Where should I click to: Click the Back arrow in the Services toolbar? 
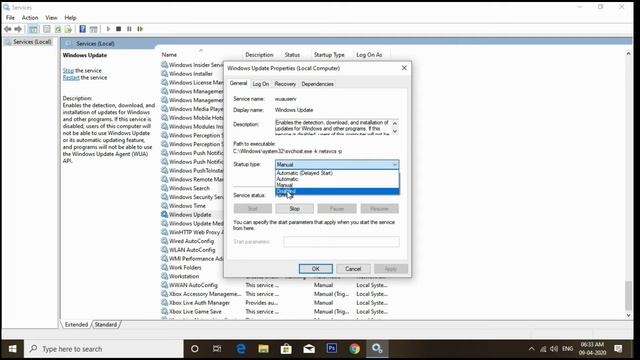pos(7,29)
